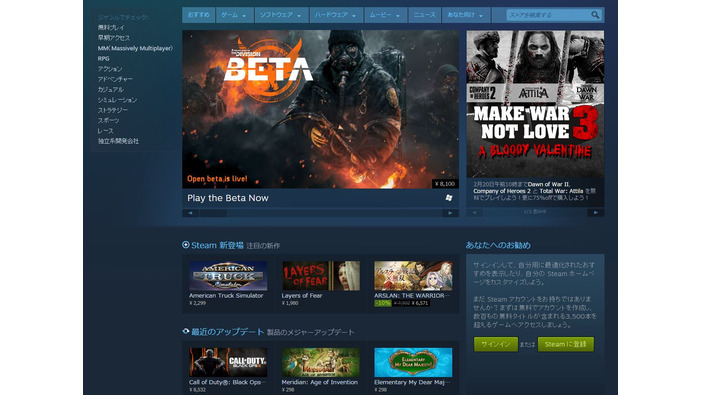The image size is (702, 395).
Task: Select 早期アクセス genre link
Action: [x=114, y=38]
